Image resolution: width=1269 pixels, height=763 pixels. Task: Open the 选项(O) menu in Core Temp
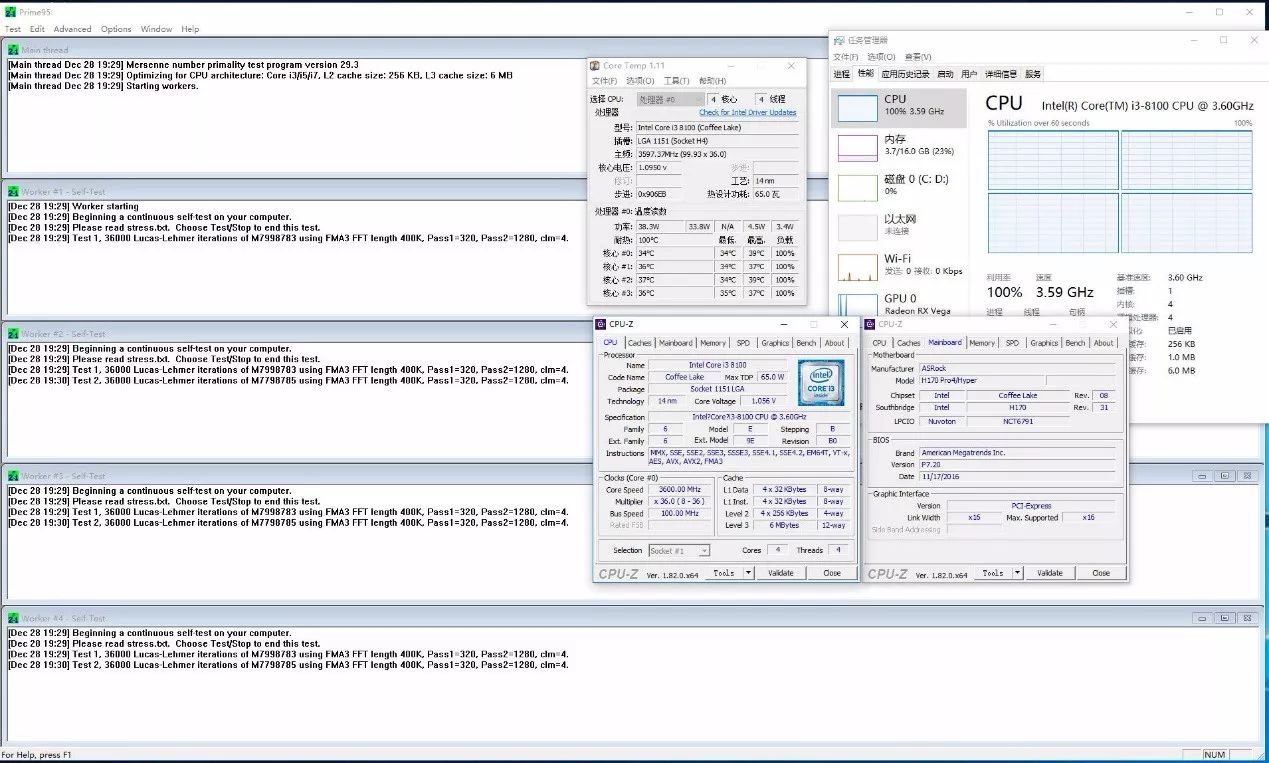click(x=640, y=81)
